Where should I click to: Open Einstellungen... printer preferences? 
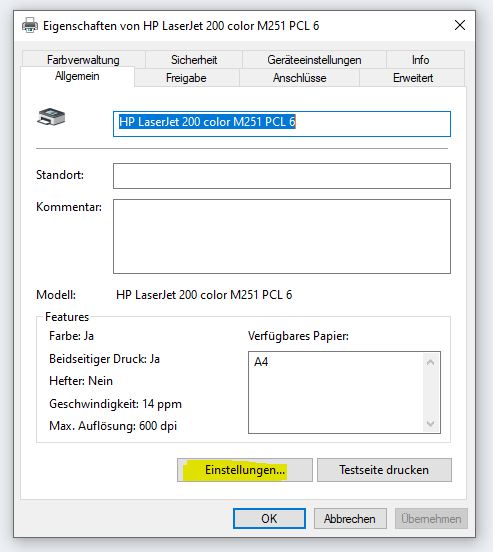point(245,470)
